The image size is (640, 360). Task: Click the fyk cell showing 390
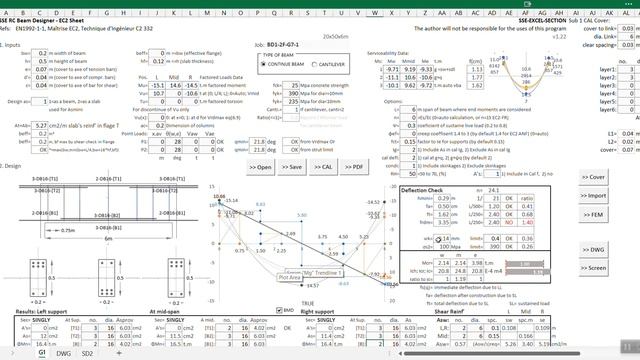291,93
